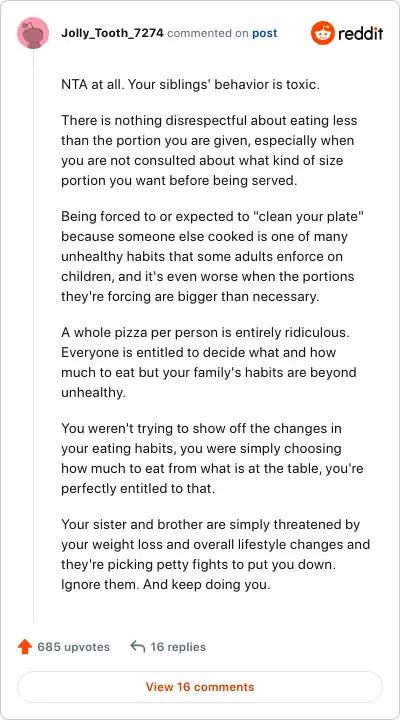Click the word "toxic" in the first line
400x720 pixels.
pyautogui.click(x=304, y=85)
